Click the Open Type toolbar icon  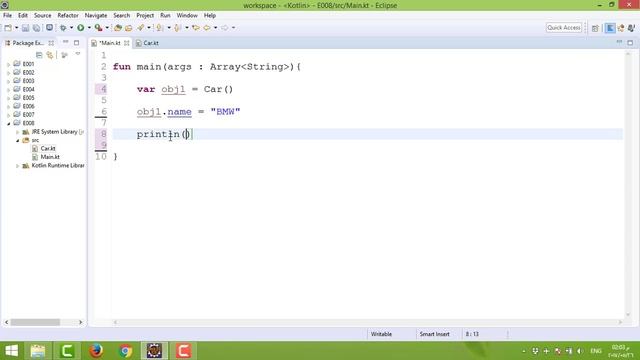coord(118,28)
